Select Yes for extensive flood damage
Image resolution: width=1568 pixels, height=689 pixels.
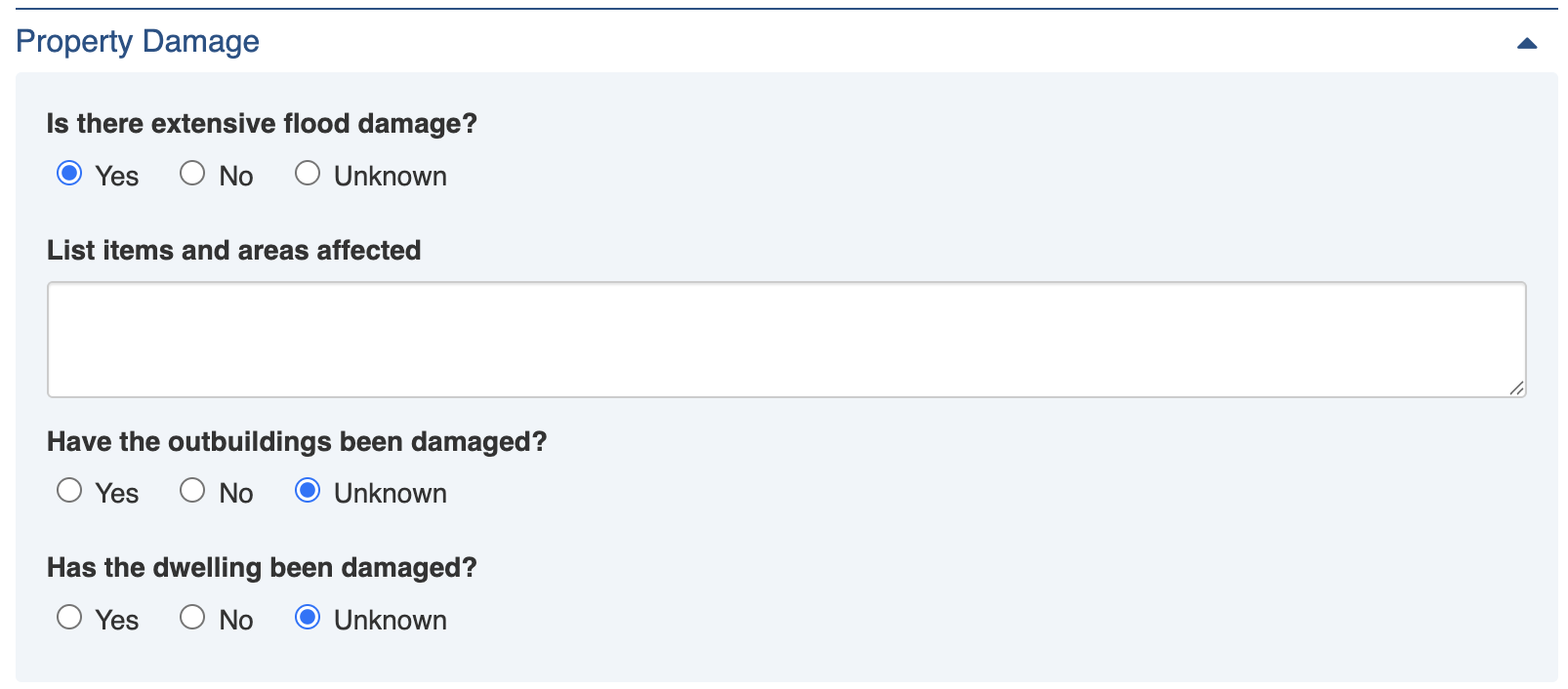pyautogui.click(x=69, y=174)
